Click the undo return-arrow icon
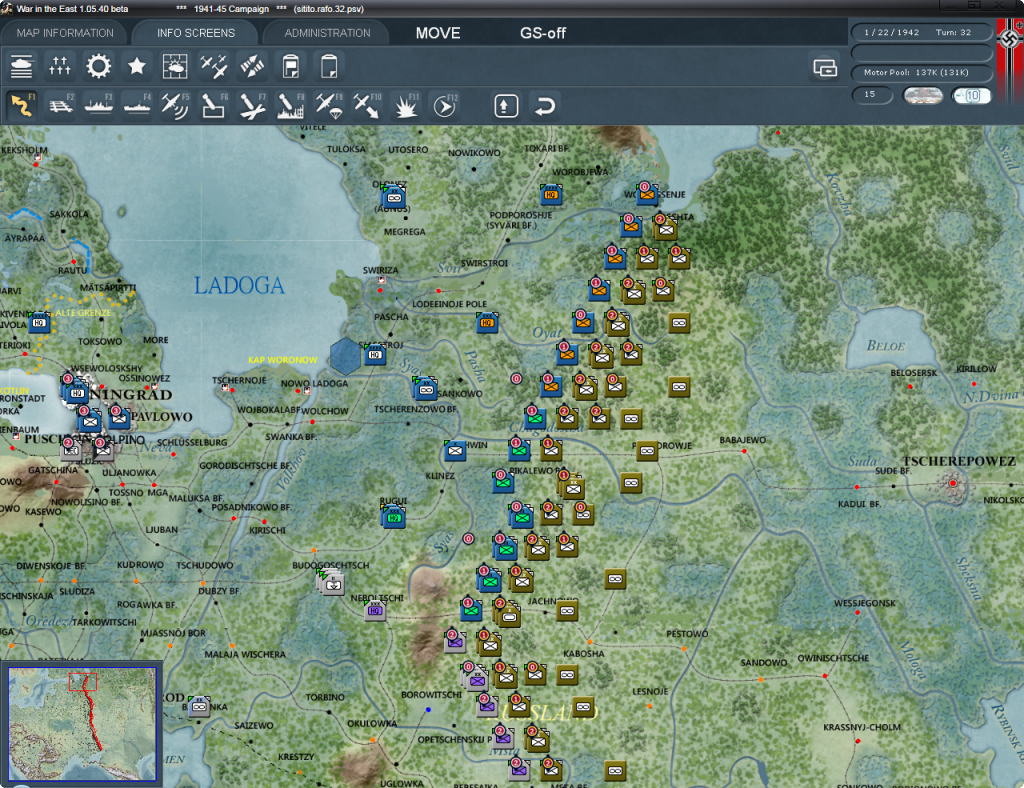Screen dimensions: 1024x788 click(x=545, y=106)
